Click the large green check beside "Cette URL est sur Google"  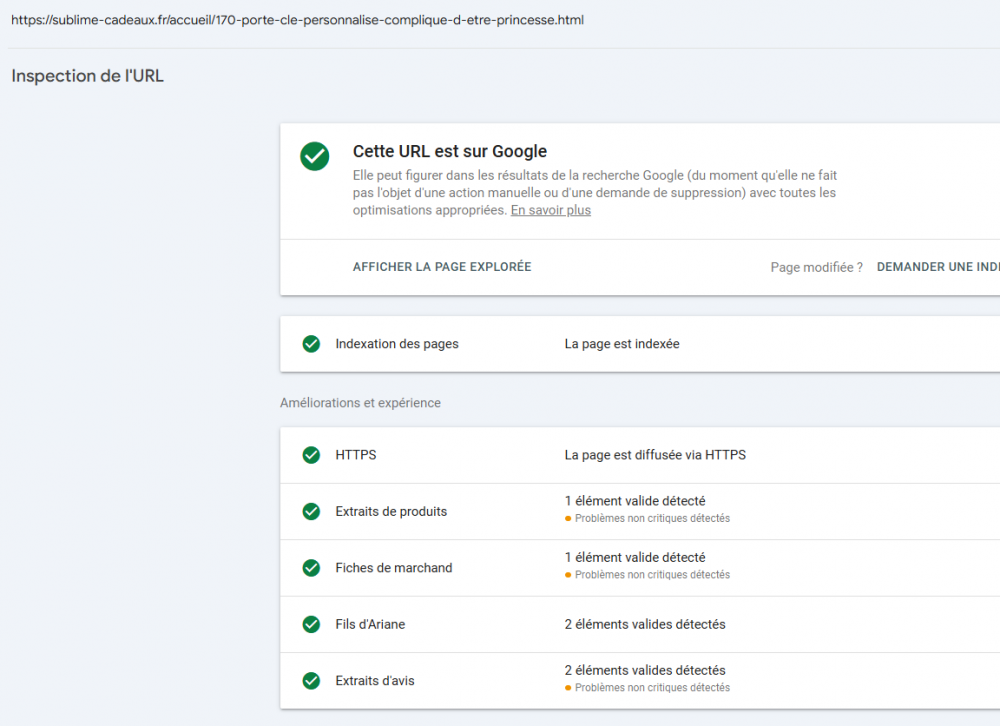pyautogui.click(x=315, y=156)
